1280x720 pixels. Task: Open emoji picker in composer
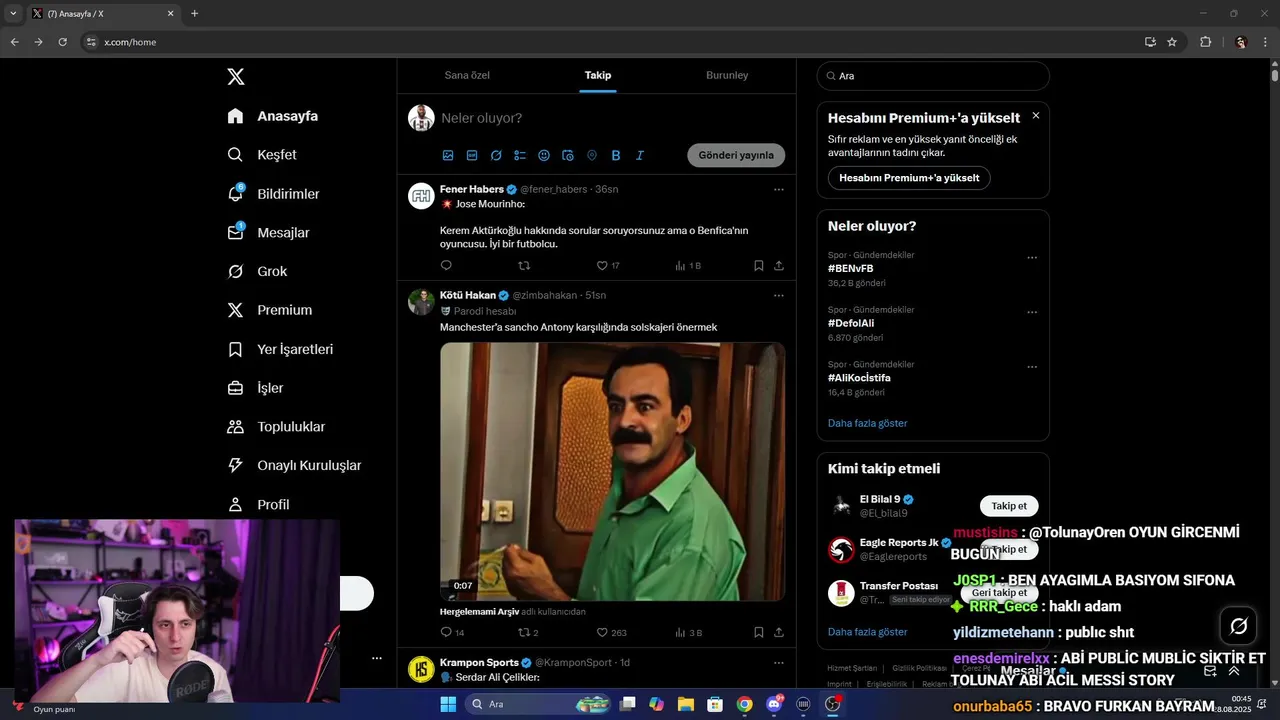(544, 156)
